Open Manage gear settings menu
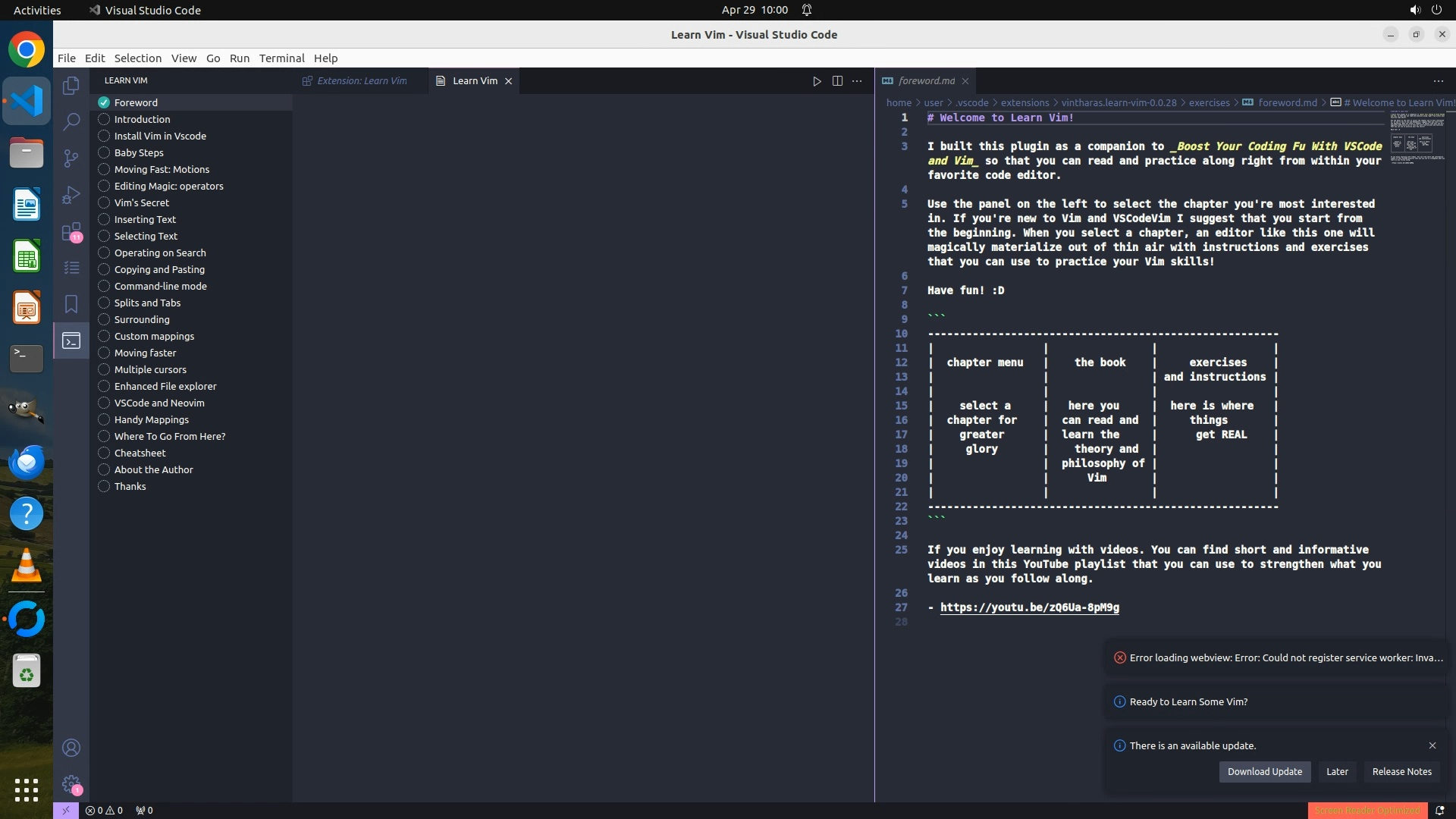Image resolution: width=1456 pixels, height=819 pixels. point(71,784)
